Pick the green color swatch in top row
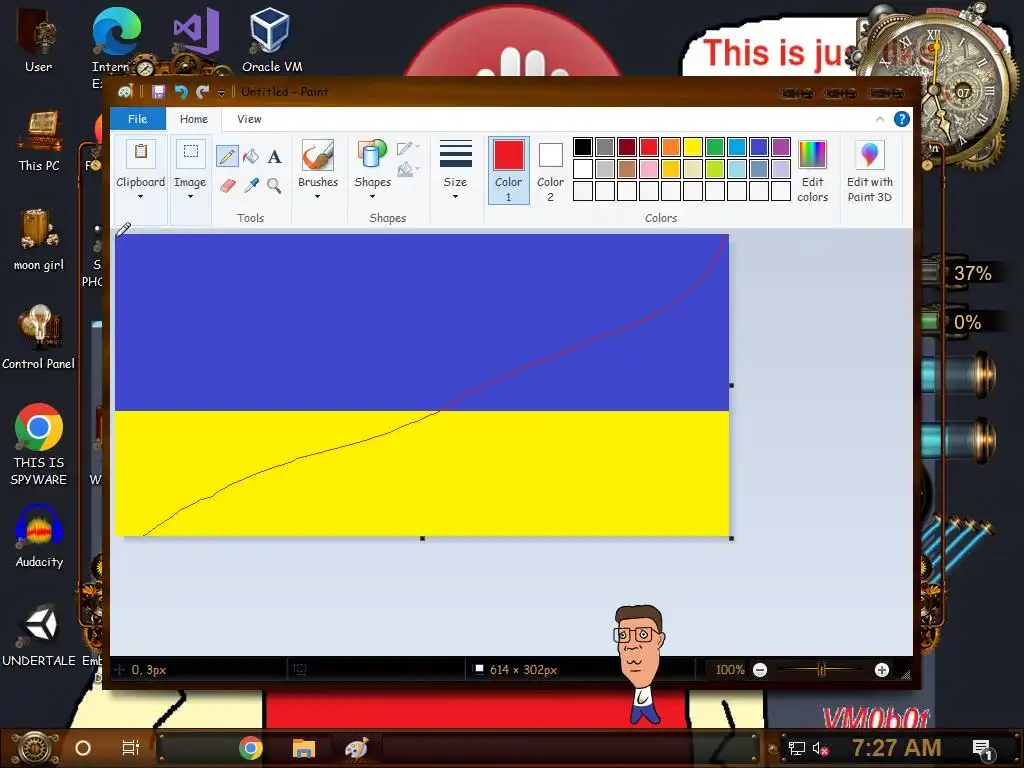This screenshot has height=768, width=1024. [714, 147]
